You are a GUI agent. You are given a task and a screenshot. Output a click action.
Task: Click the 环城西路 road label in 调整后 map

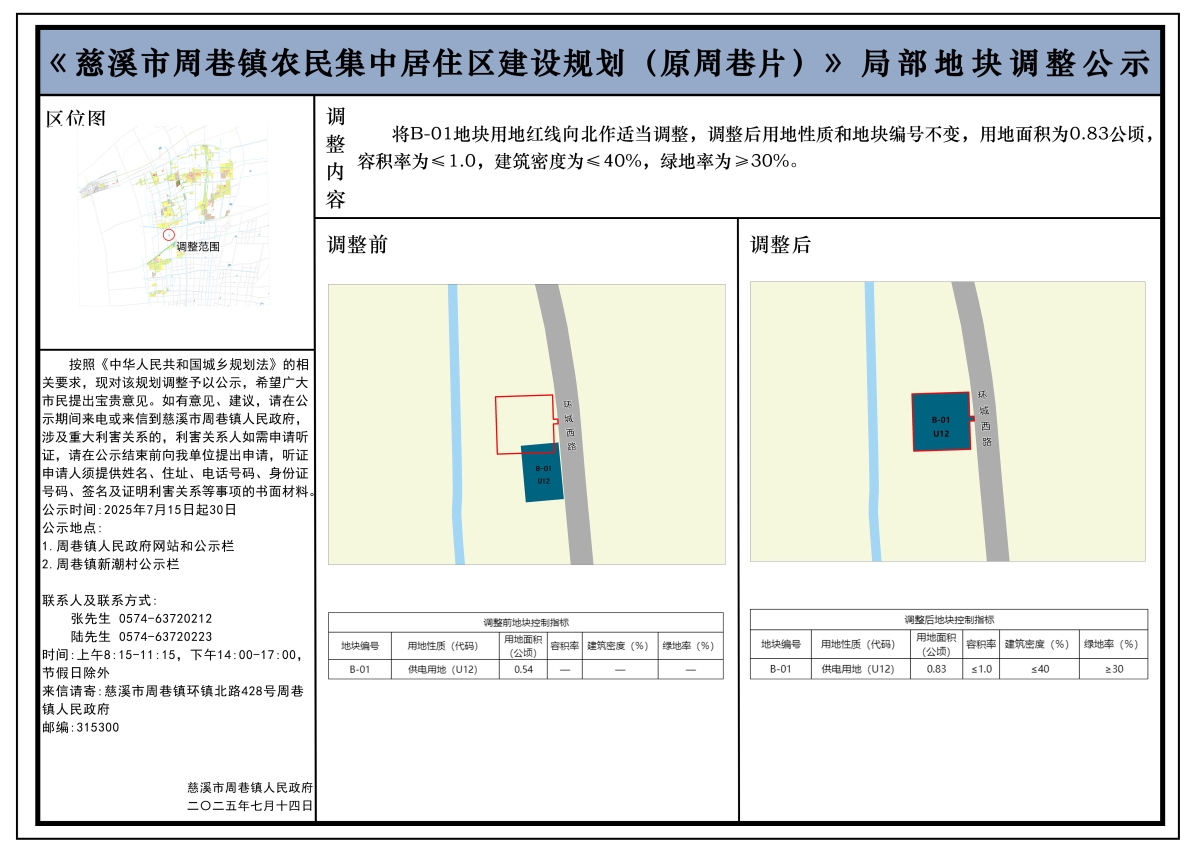pyautogui.click(x=985, y=418)
